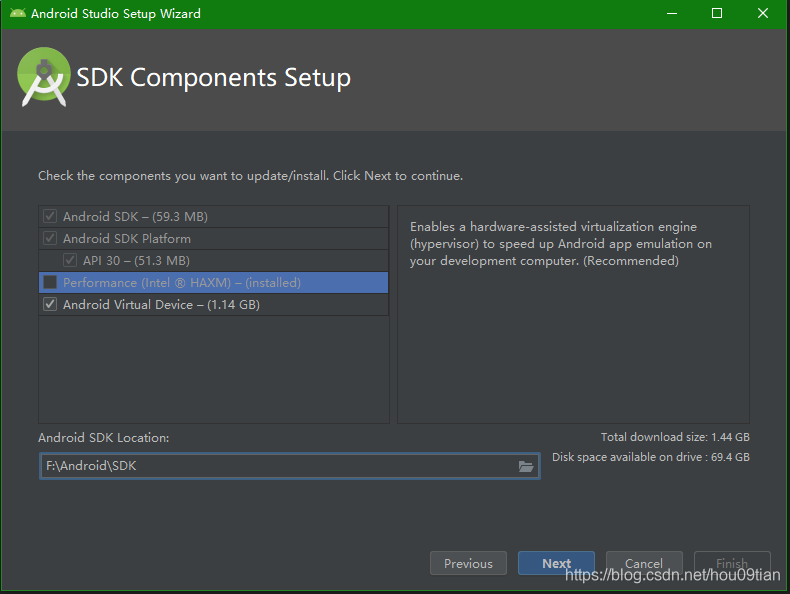Uncheck the Android Virtual Device checkbox
This screenshot has height=594, width=790.
tap(50, 304)
